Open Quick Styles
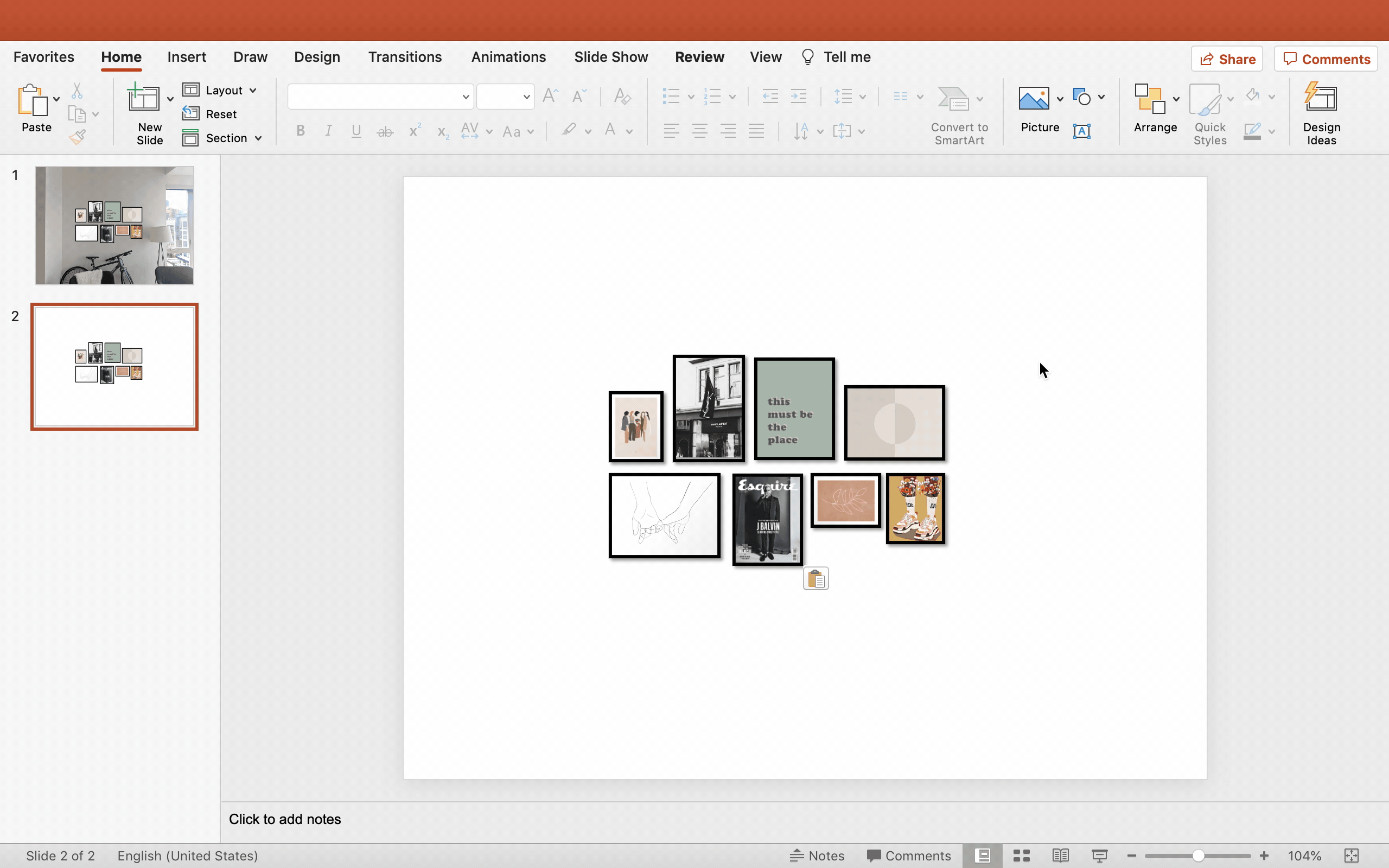The image size is (1389, 868). (1209, 115)
